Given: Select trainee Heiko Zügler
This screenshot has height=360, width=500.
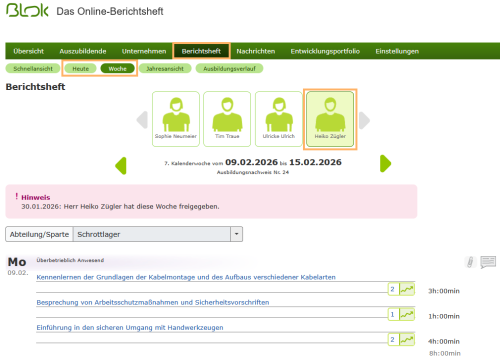Looking at the screenshot, I should (330, 119).
